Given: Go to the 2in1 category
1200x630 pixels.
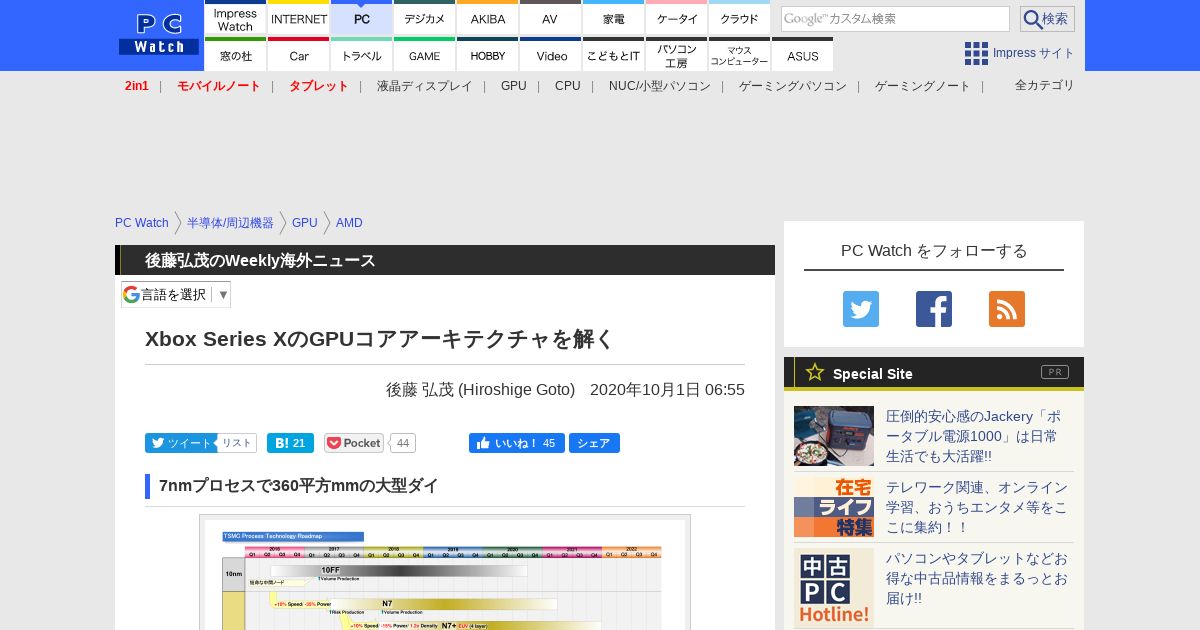Looking at the screenshot, I should (x=137, y=86).
